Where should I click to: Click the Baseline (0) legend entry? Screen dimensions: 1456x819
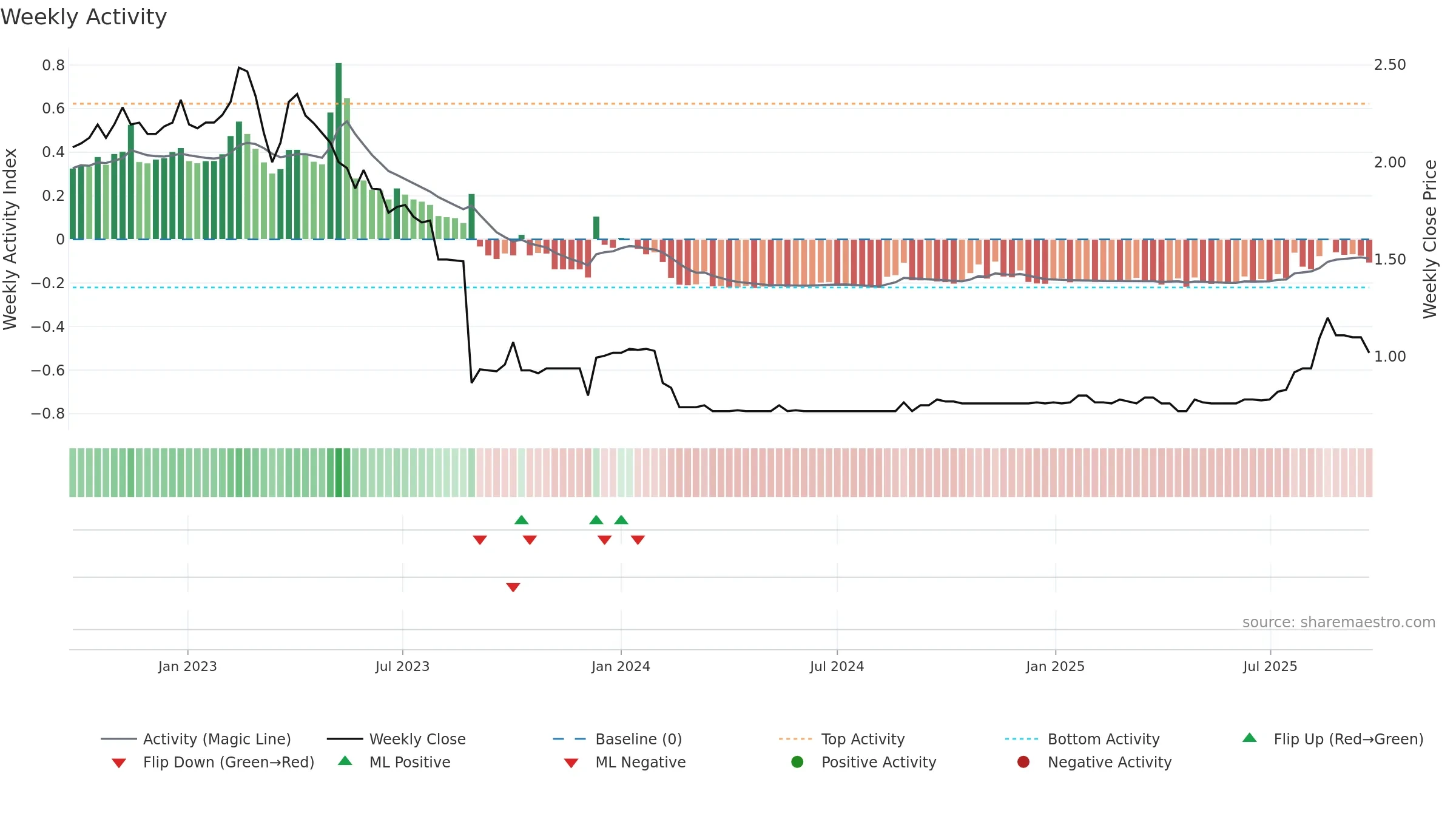tap(618, 739)
